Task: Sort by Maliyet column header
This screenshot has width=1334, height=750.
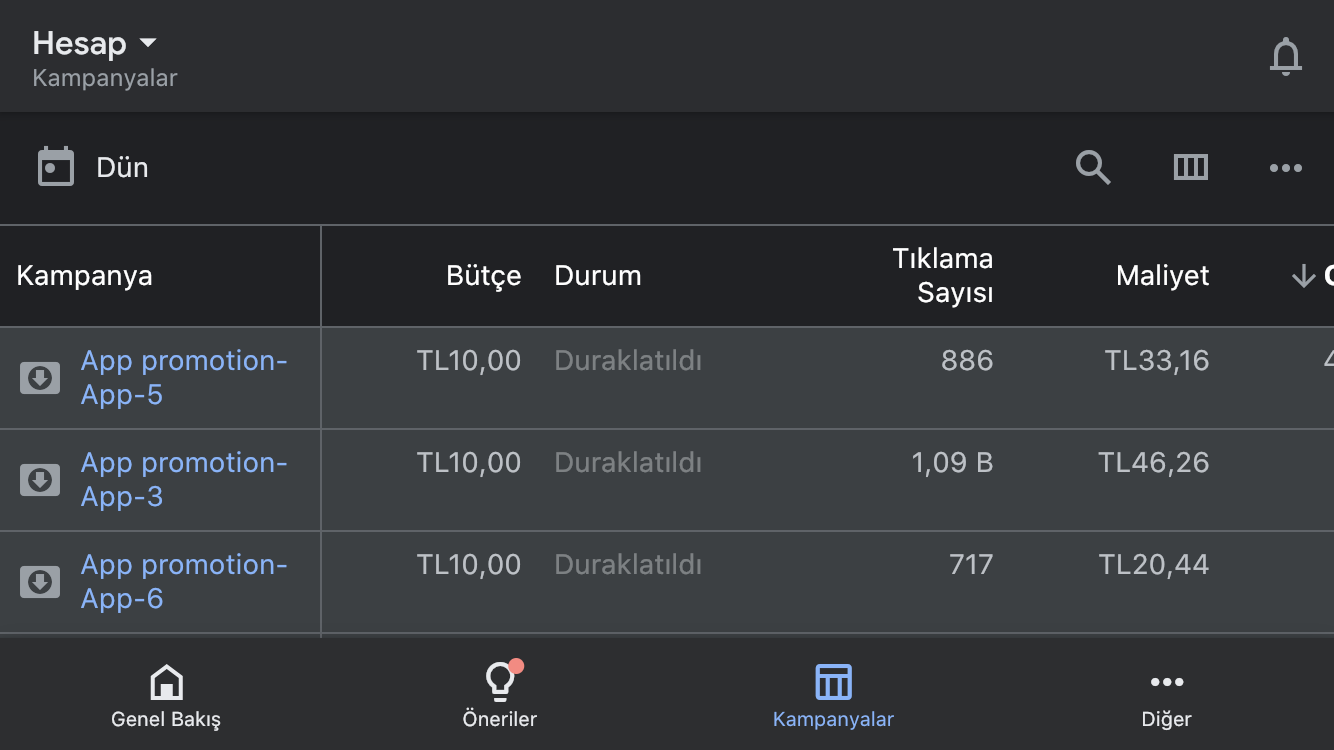Action: tap(1162, 276)
